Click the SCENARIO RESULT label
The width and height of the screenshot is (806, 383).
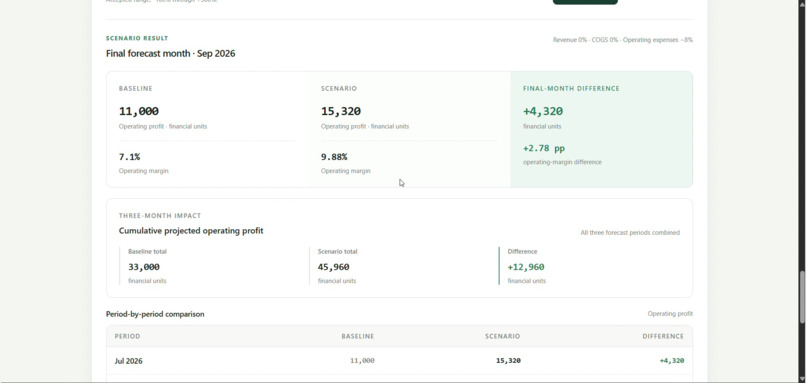[137, 38]
